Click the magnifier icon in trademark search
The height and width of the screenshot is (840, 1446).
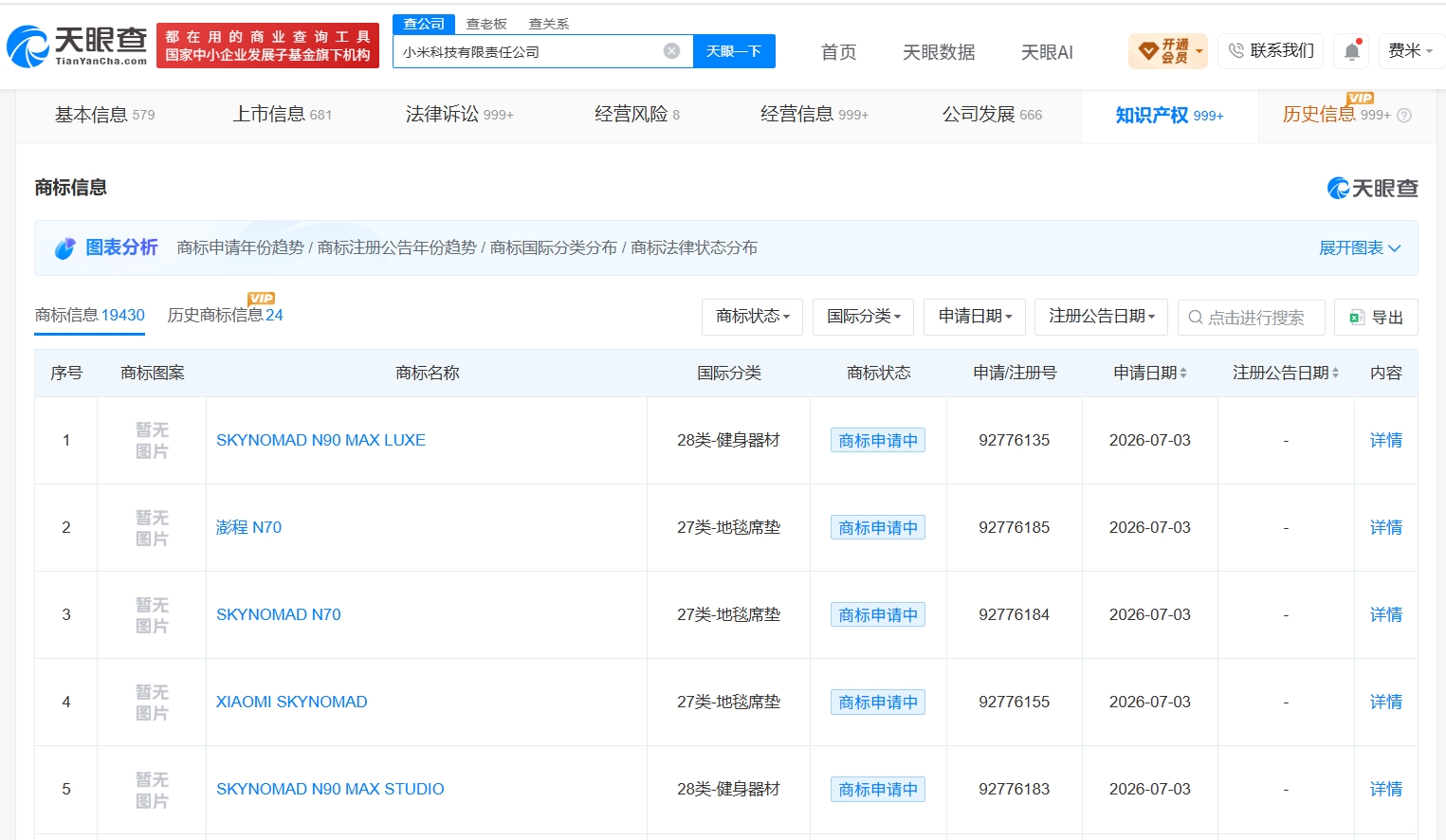[1196, 318]
